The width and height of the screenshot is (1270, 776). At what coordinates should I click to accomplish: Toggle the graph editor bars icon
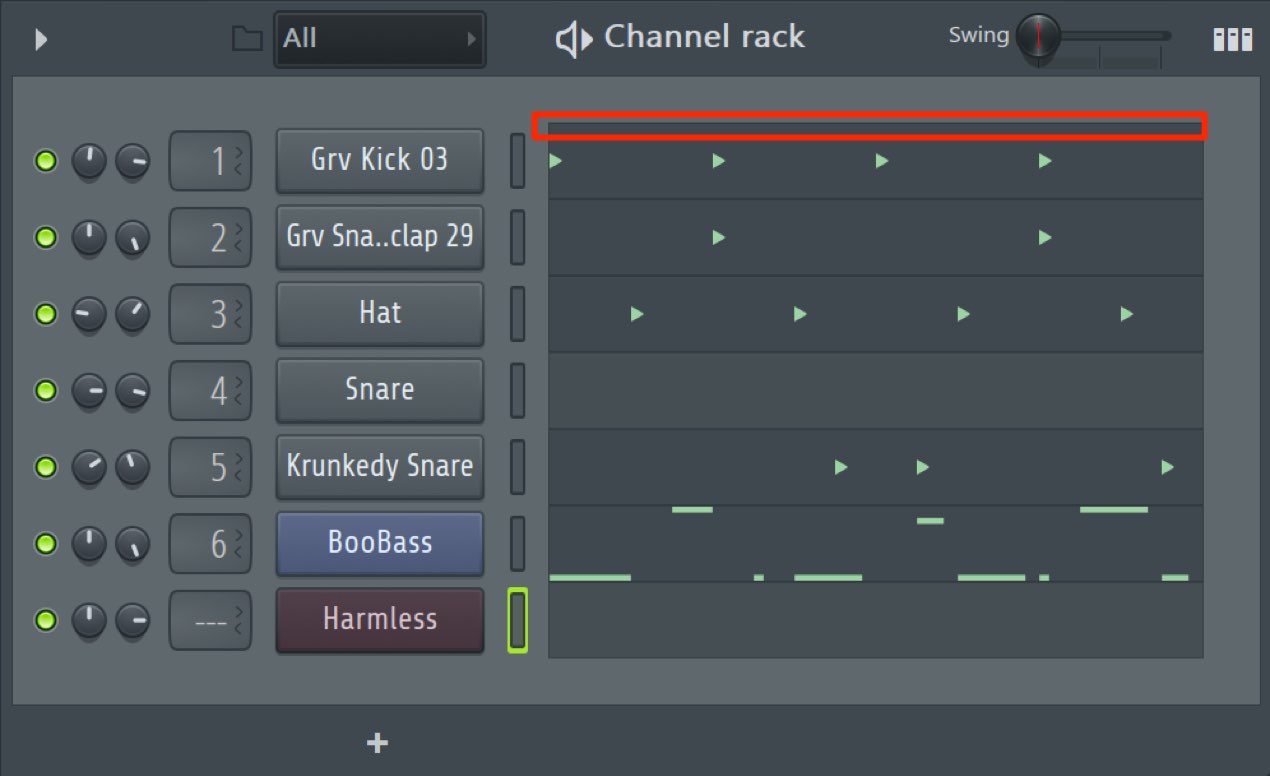point(1232,39)
